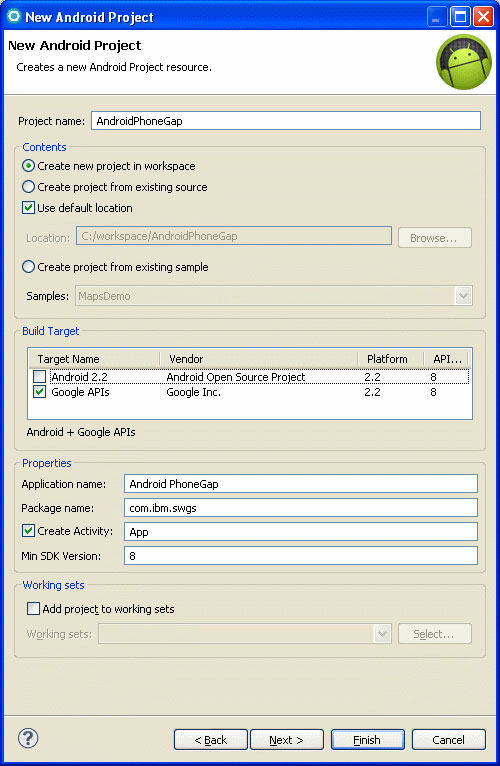Go back with the Back button
Image resolution: width=500 pixels, height=766 pixels.
[x=211, y=740]
